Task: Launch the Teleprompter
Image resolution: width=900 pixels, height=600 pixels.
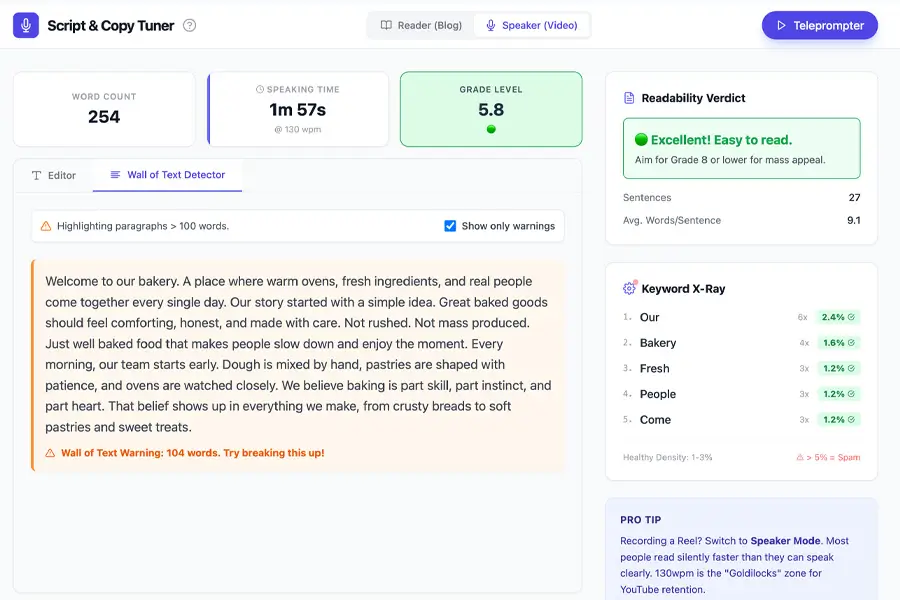Action: coord(819,25)
